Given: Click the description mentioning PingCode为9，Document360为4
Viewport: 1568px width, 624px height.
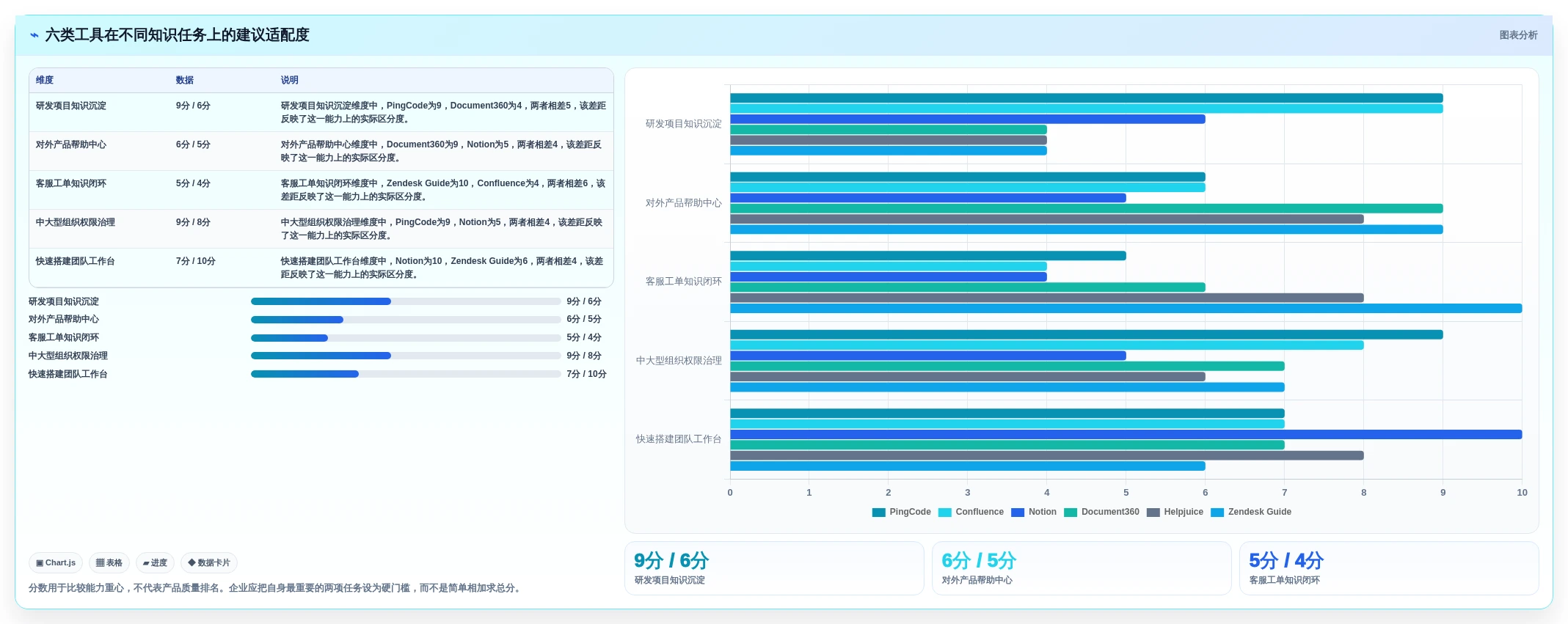Looking at the screenshot, I should [x=443, y=112].
